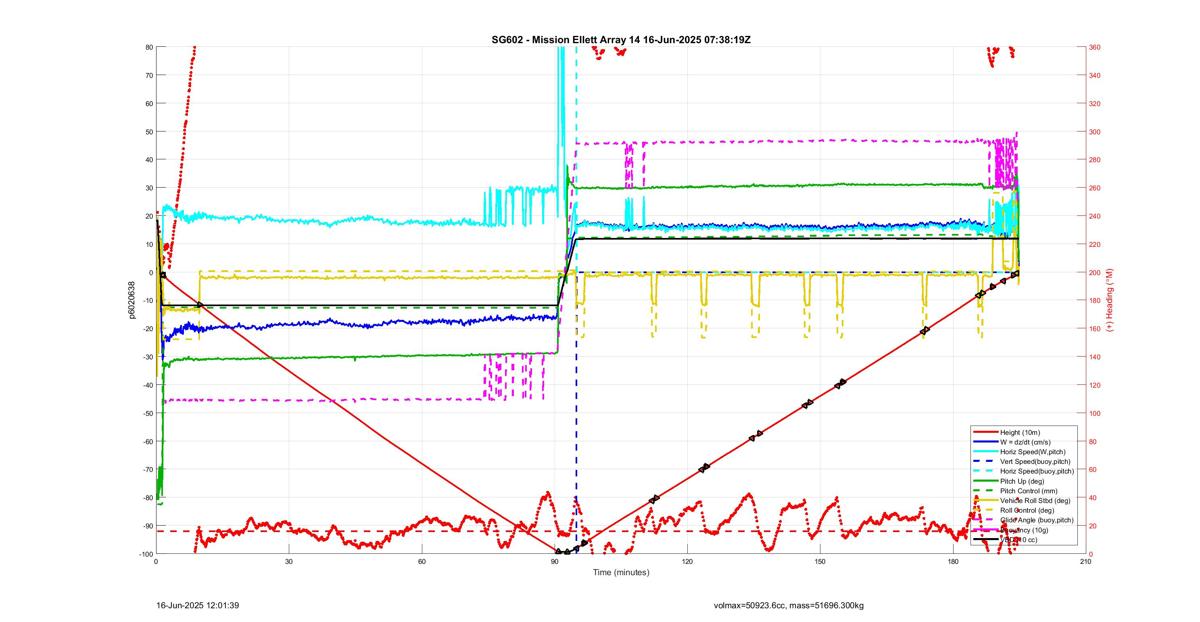The image size is (1200, 622).
Task: Click x-axis tick label '90'
Action: coord(555,562)
